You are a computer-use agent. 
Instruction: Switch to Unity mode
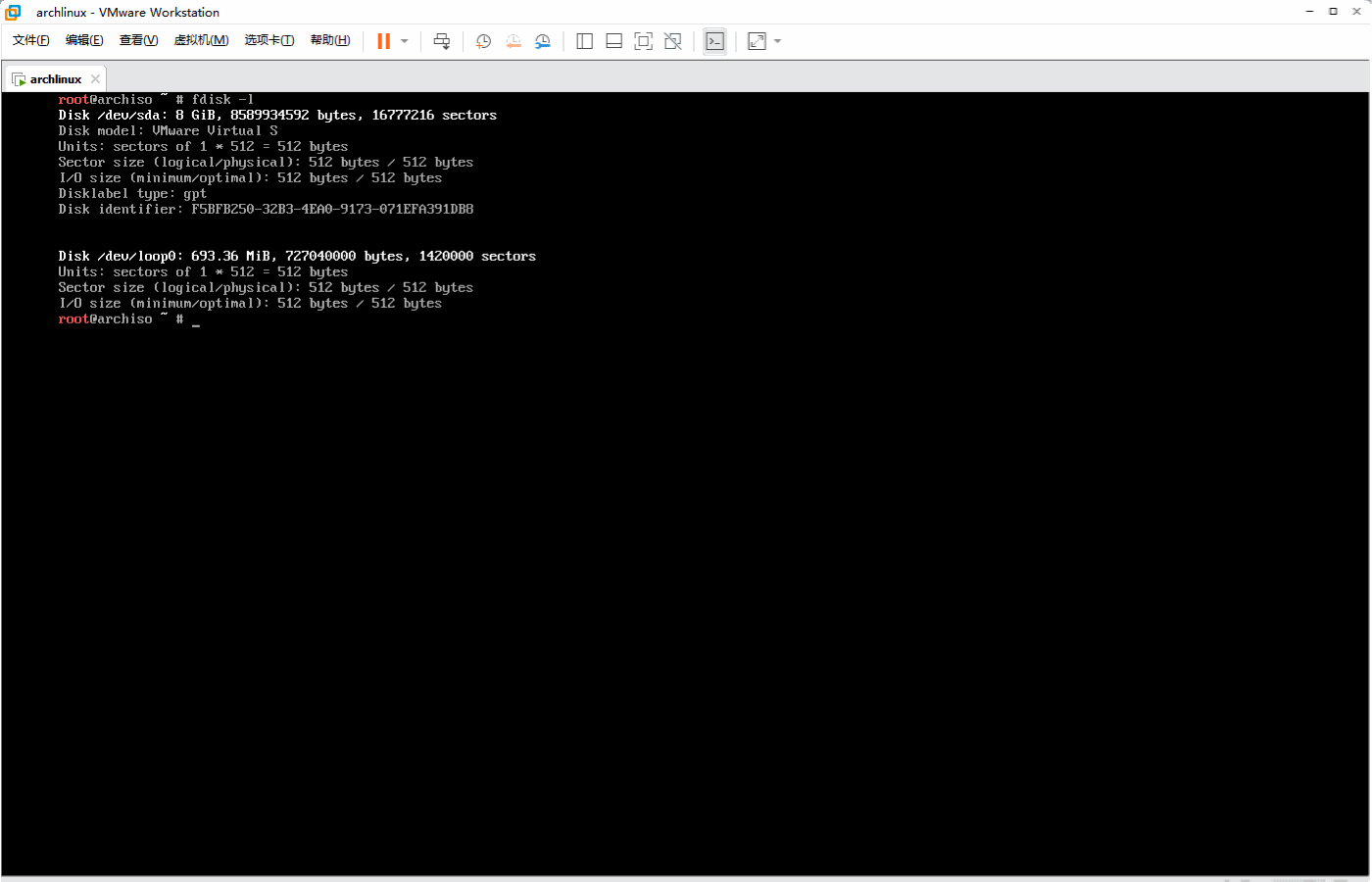point(672,40)
